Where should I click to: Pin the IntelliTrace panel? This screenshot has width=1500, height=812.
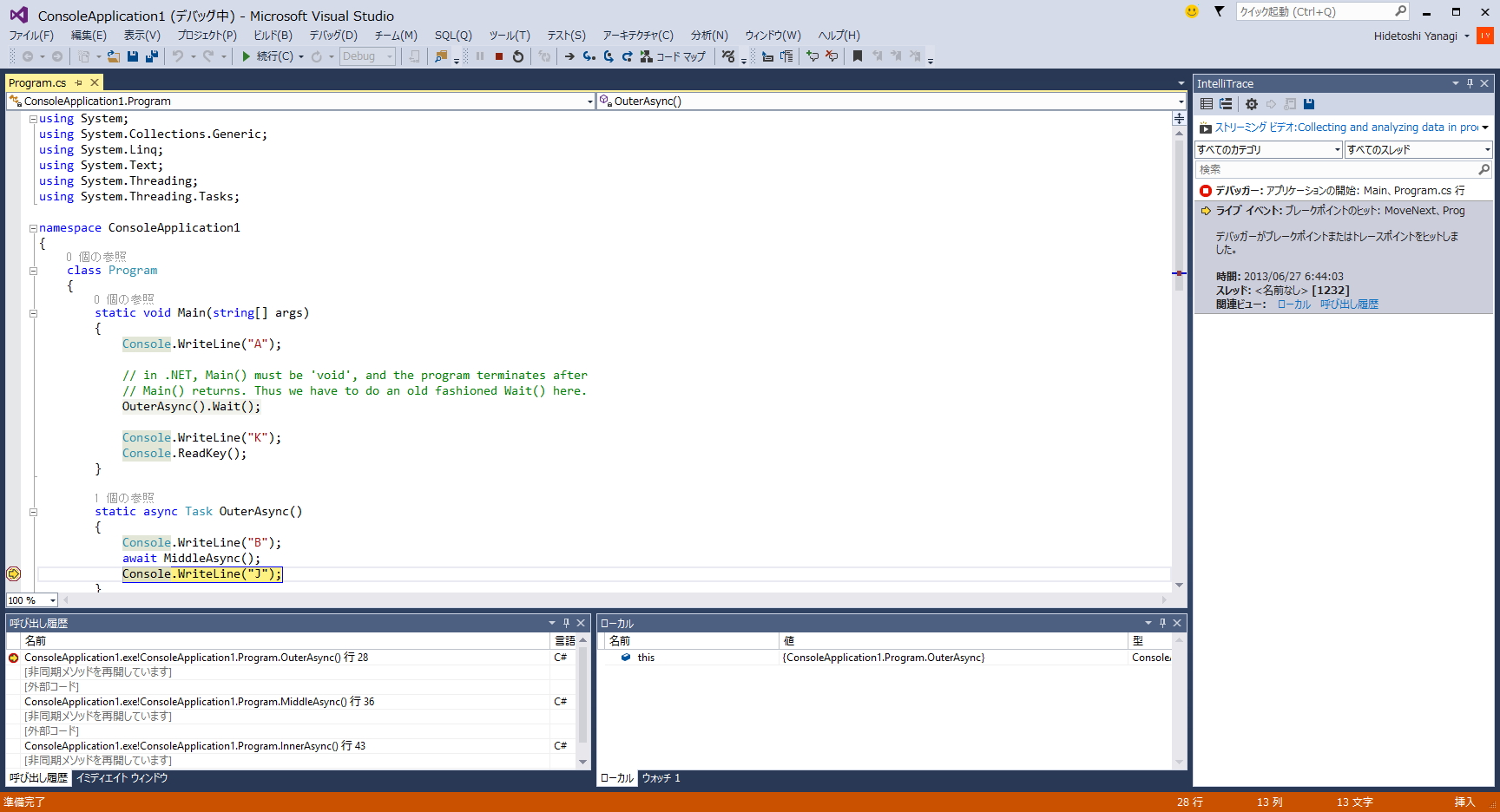(1469, 82)
